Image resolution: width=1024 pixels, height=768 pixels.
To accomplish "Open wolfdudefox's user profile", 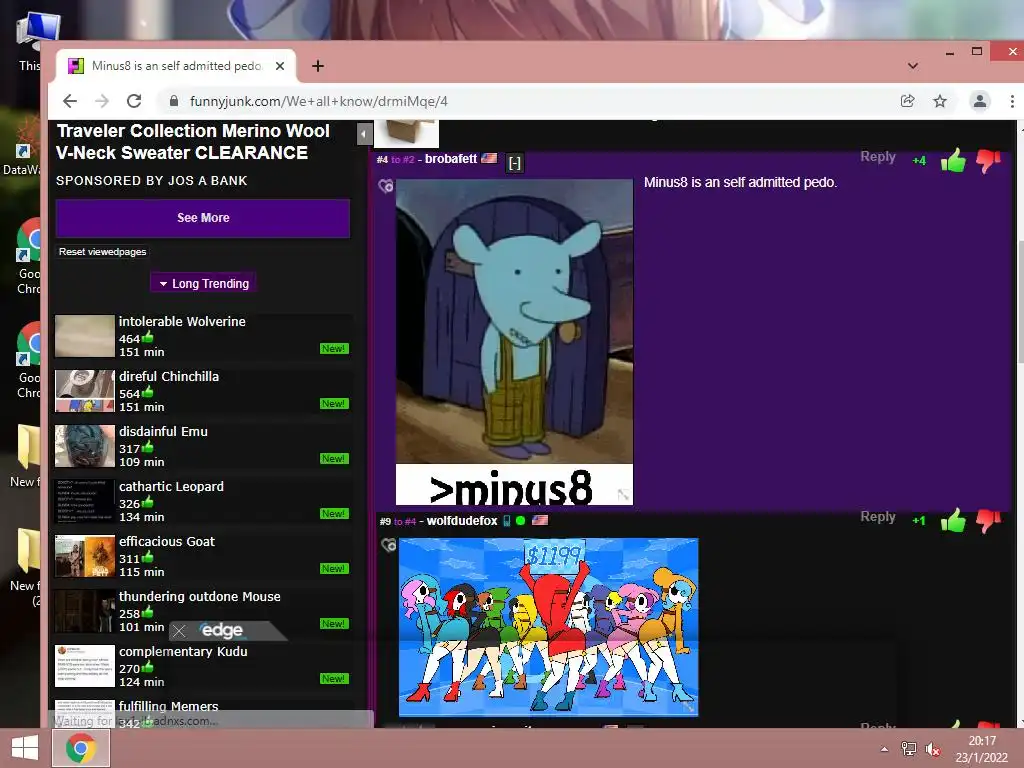I will 462,520.
